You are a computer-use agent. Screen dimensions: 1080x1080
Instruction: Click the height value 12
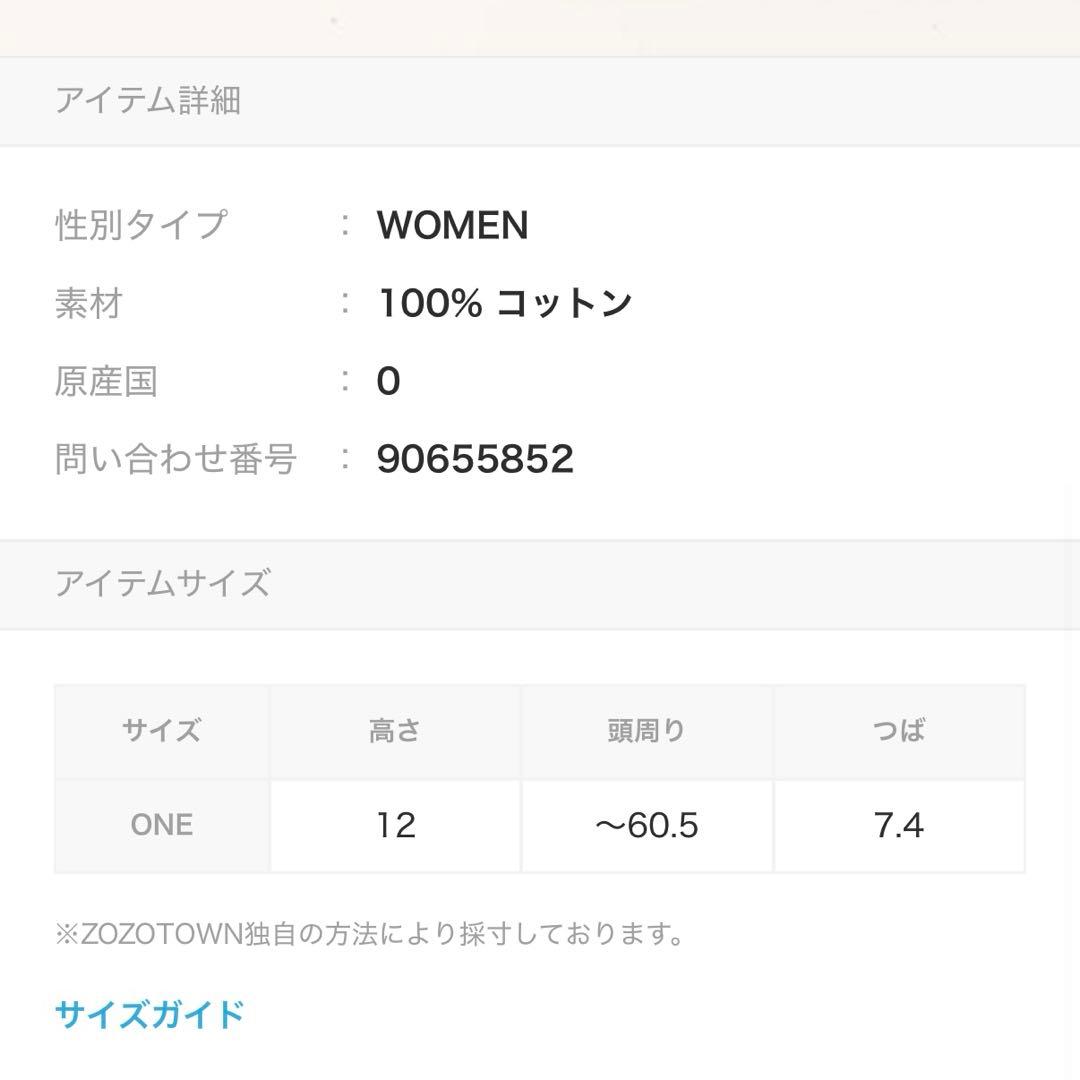[x=395, y=824]
